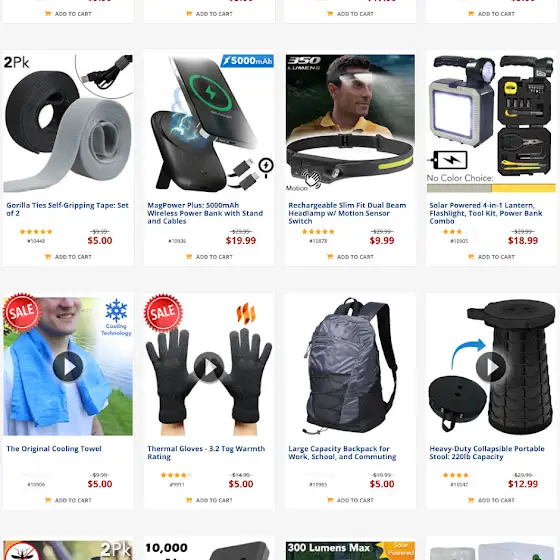Click star rating of Gorilla Ties tape

[36, 231]
